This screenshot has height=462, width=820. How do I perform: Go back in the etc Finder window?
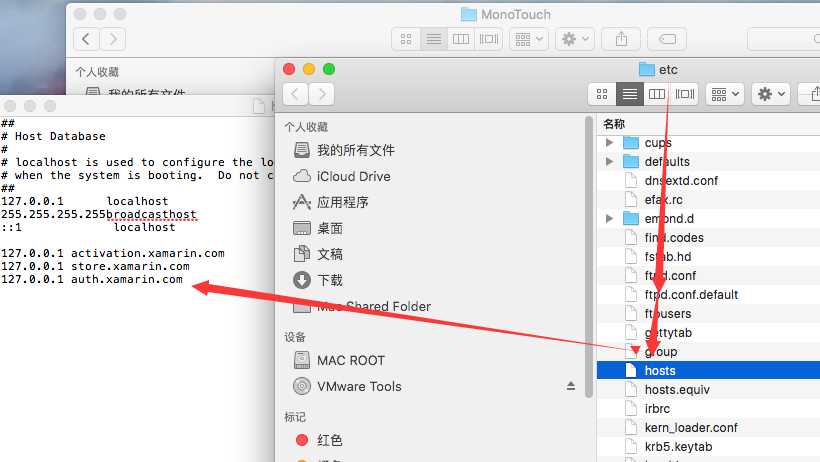(x=295, y=94)
